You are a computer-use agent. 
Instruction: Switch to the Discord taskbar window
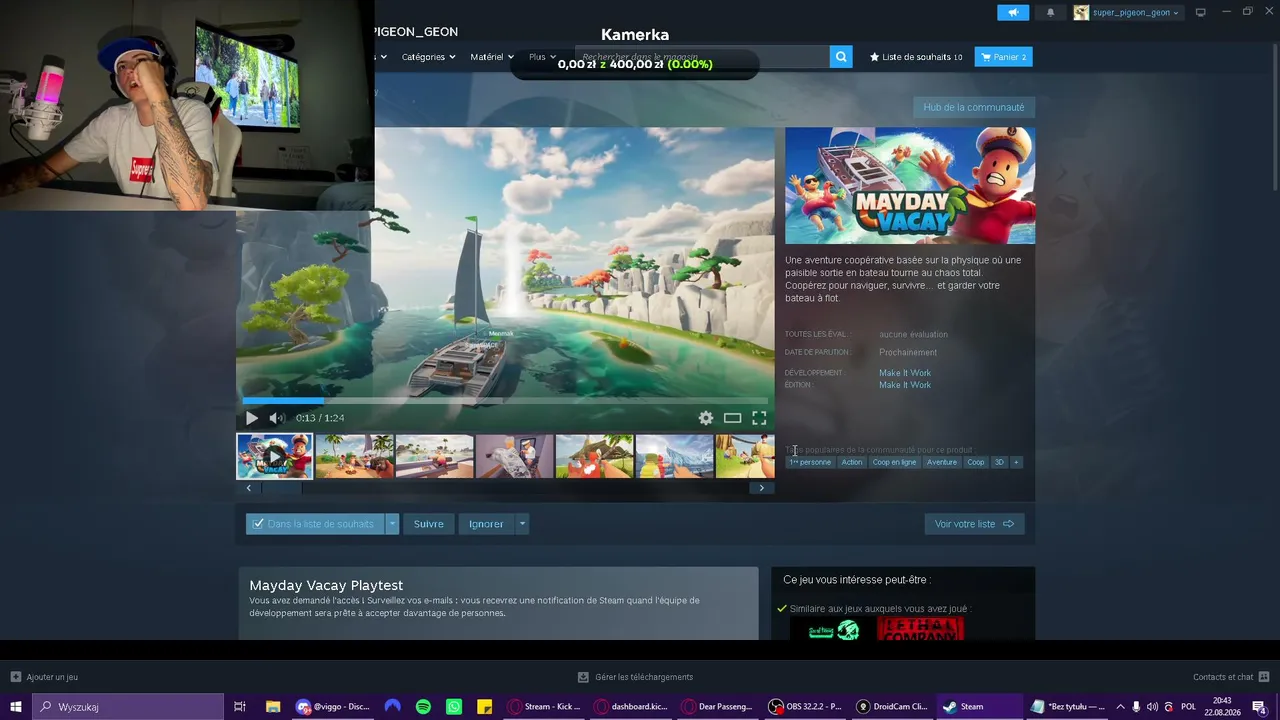pyautogui.click(x=333, y=707)
